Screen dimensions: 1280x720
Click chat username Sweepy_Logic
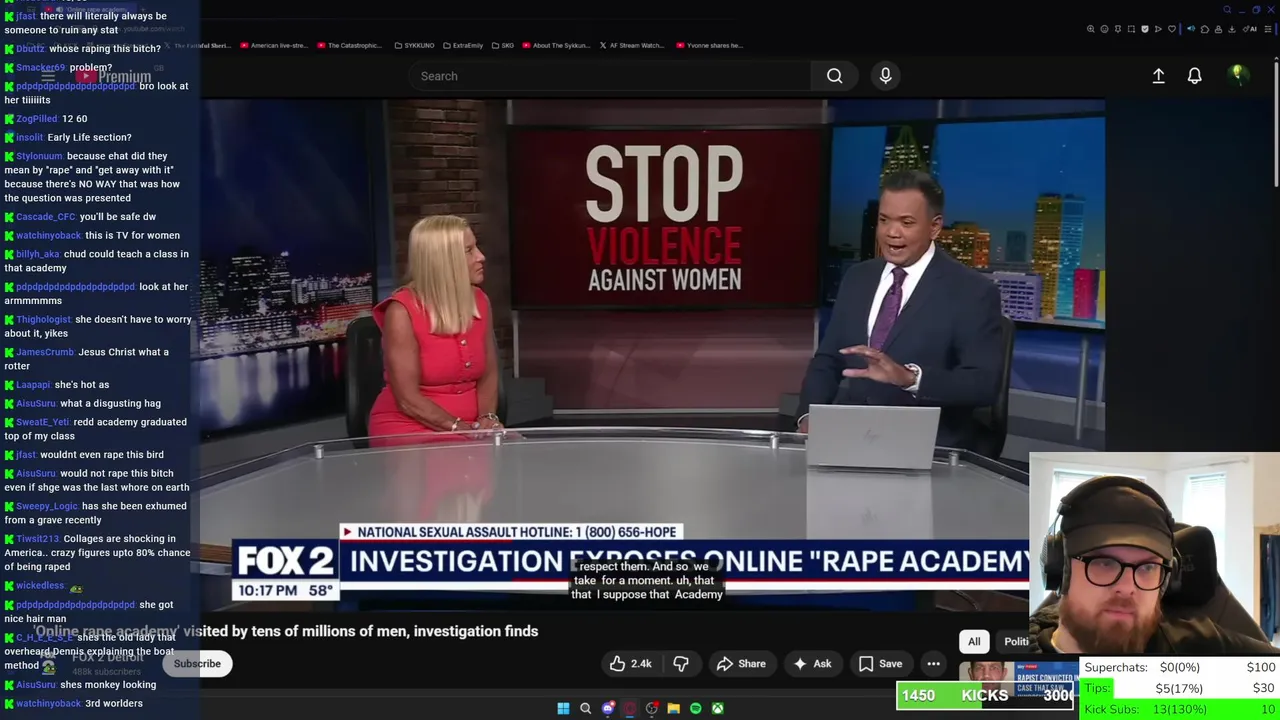coord(46,506)
